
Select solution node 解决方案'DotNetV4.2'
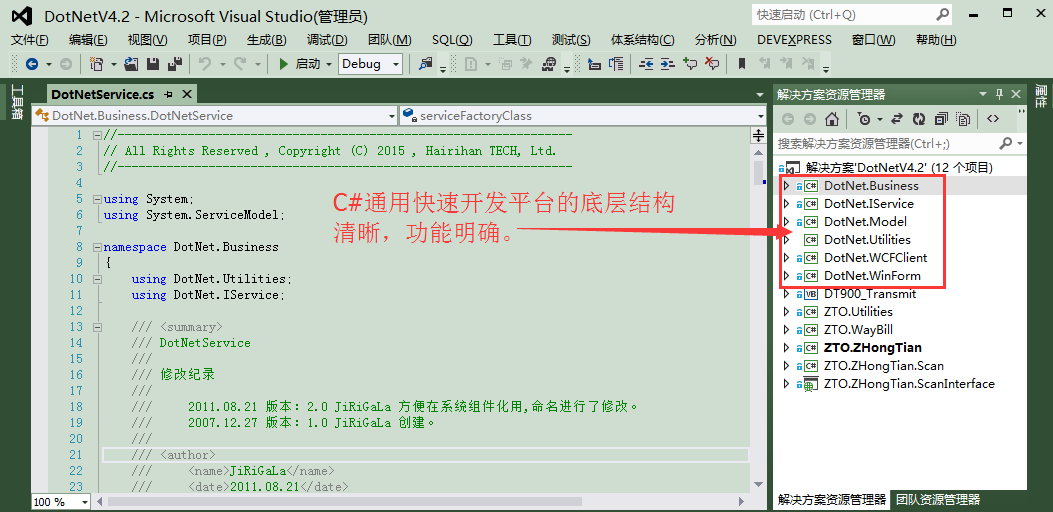(899, 167)
